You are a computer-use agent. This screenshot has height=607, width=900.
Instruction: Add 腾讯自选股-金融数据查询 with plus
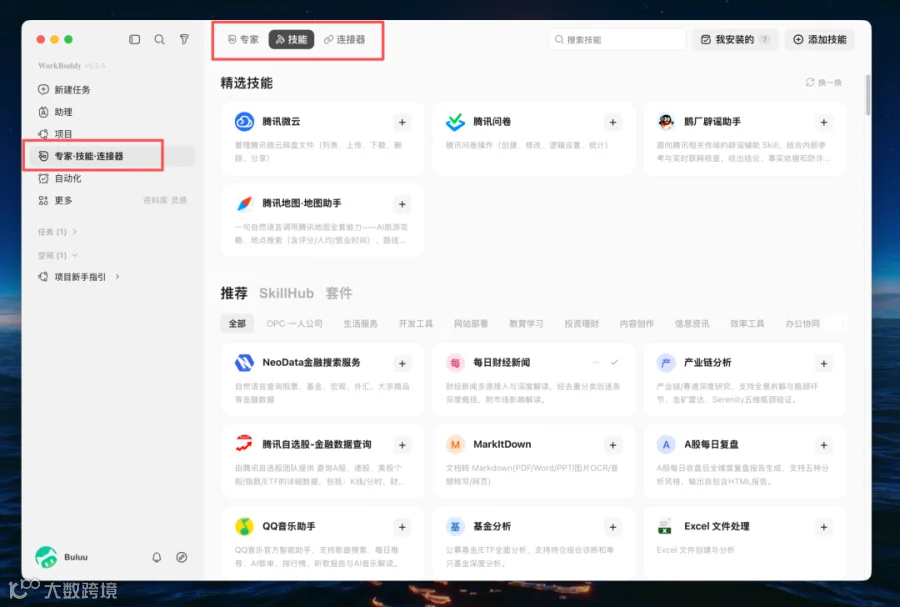[x=402, y=445]
